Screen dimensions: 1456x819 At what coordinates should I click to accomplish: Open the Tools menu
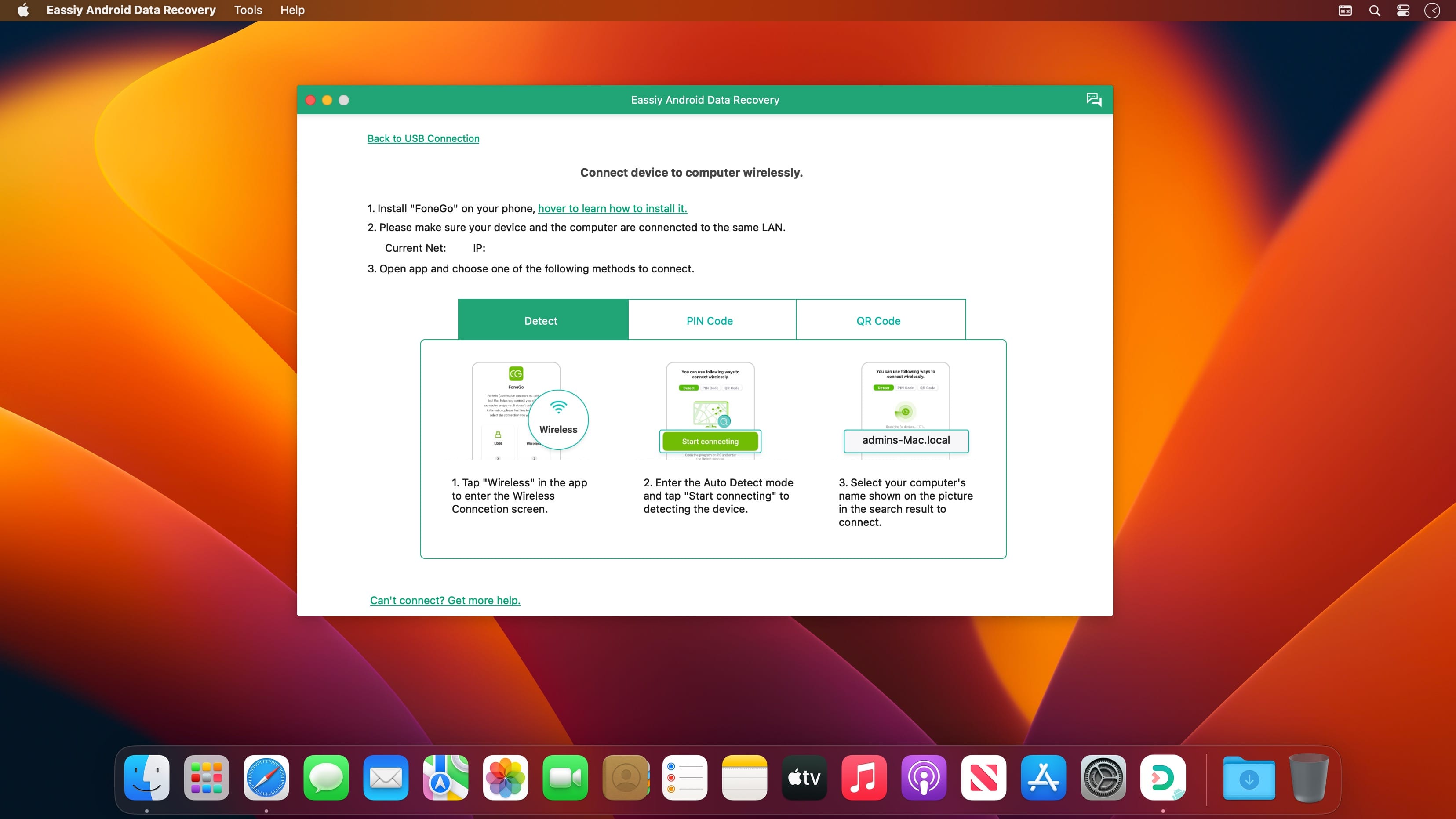pyautogui.click(x=248, y=10)
